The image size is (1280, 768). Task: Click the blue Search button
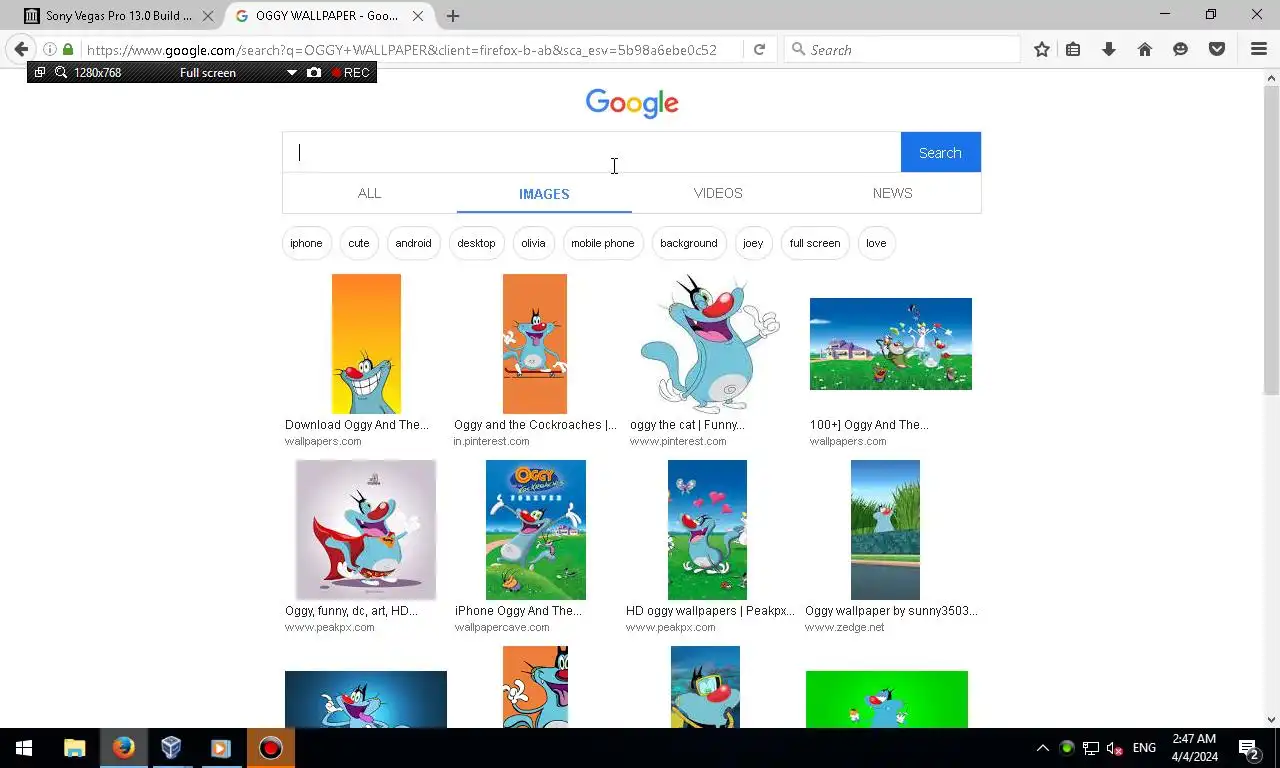pos(940,152)
